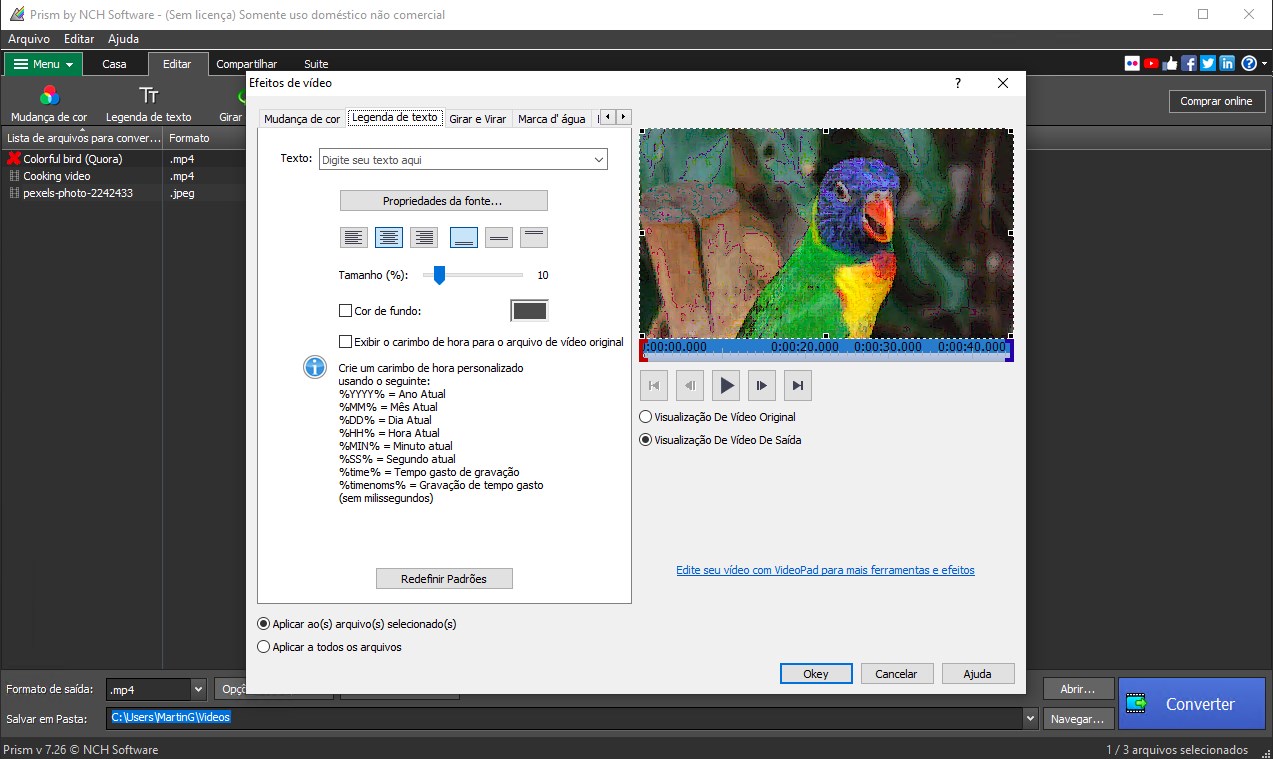The height and width of the screenshot is (759, 1273).
Task: Enable Exibir o carimbo de hora checkbox
Action: pos(346,342)
